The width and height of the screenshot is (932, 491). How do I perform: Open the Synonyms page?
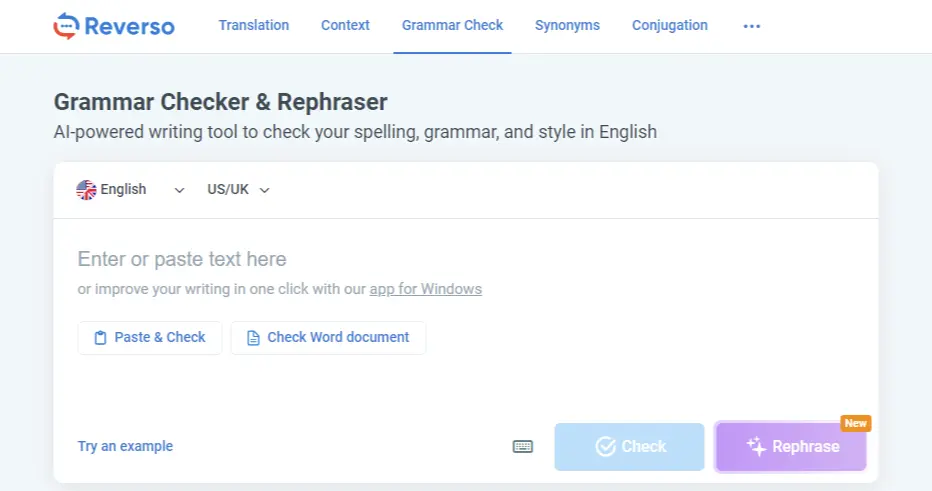click(567, 26)
